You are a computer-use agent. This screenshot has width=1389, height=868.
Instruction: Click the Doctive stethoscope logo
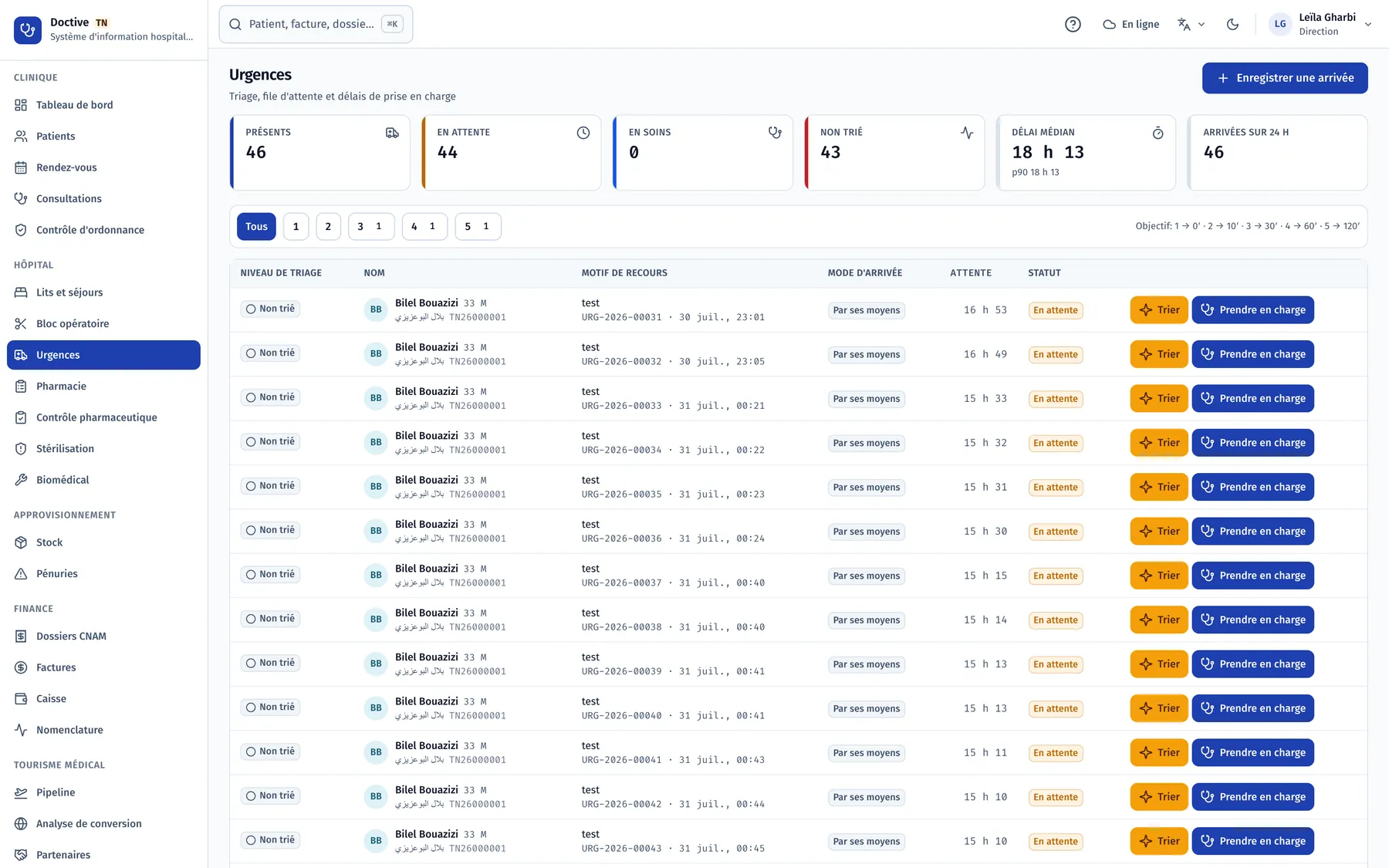tap(28, 30)
